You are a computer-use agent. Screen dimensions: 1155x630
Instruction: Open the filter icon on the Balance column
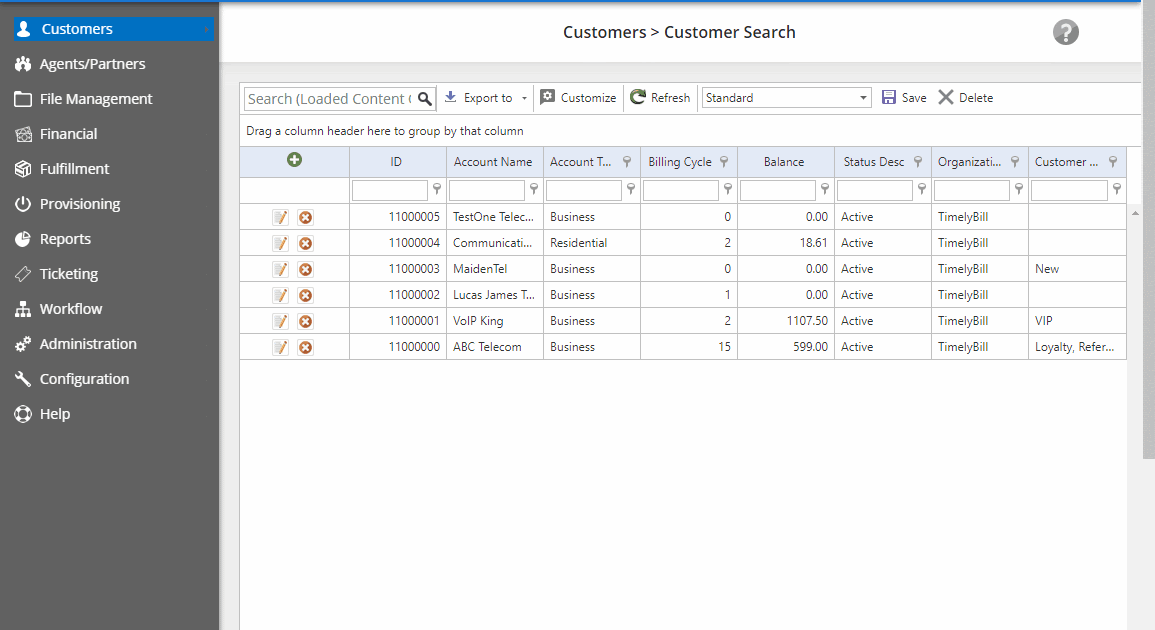click(x=824, y=189)
